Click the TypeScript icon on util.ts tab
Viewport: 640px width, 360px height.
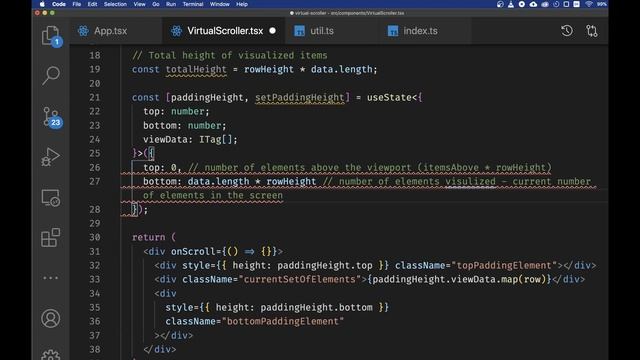[x=300, y=31]
